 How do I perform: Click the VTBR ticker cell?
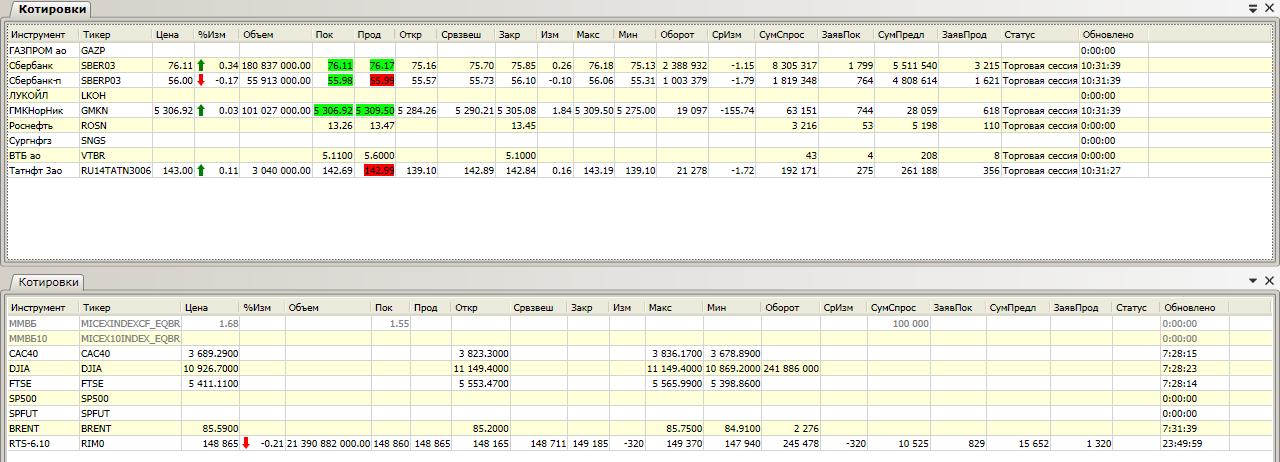pyautogui.click(x=115, y=156)
